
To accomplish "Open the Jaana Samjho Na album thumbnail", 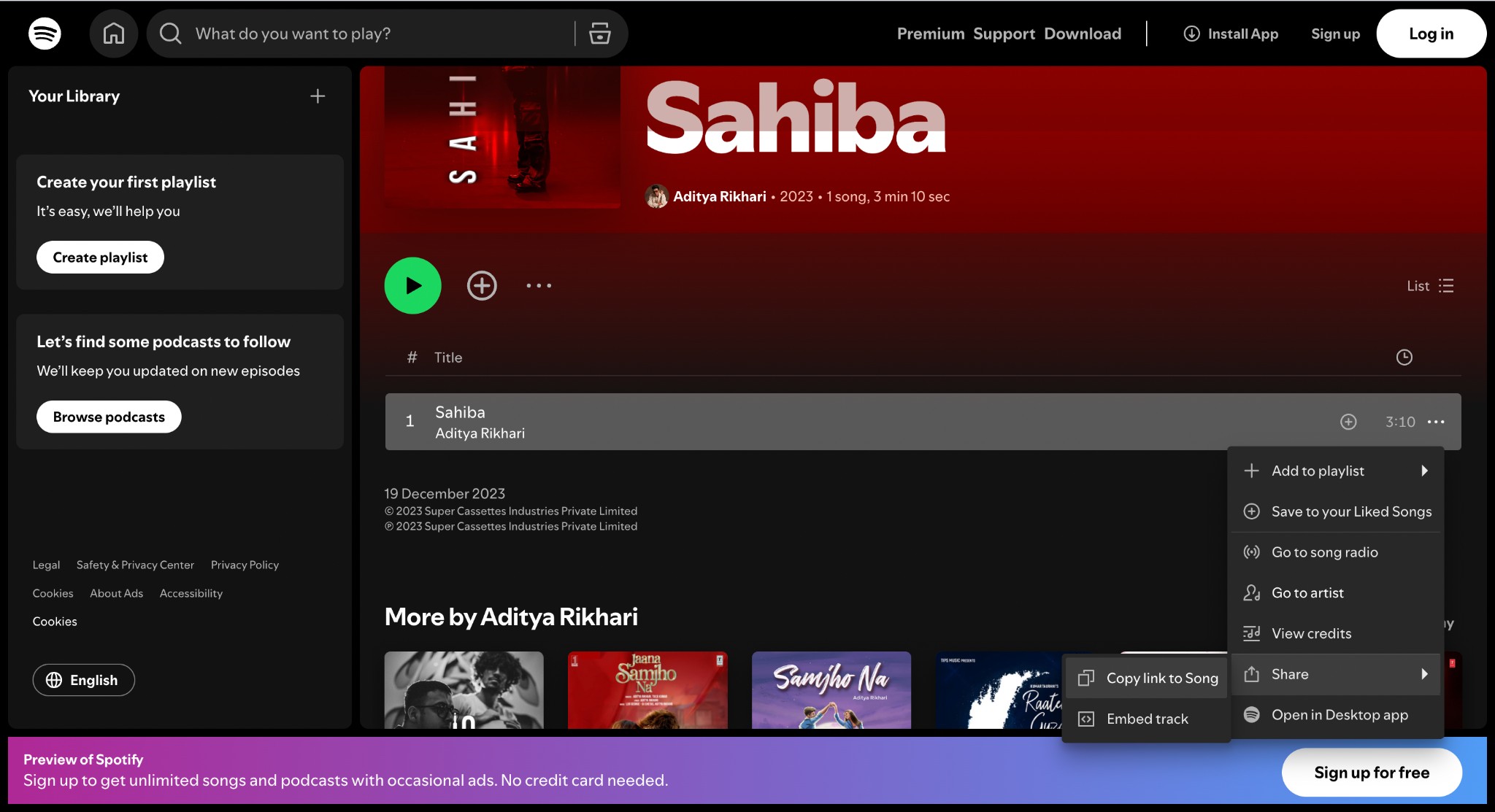I will [647, 690].
